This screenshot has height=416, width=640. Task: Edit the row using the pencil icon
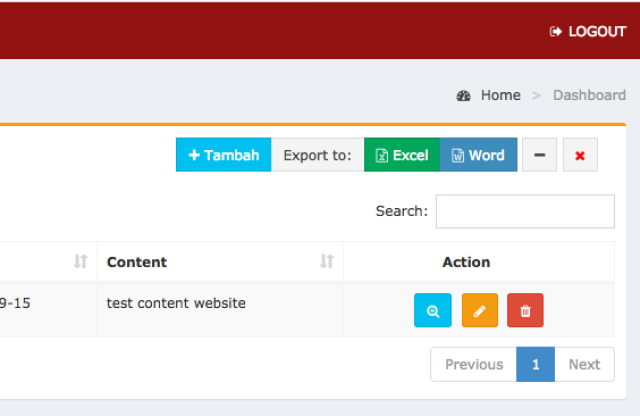tap(480, 310)
